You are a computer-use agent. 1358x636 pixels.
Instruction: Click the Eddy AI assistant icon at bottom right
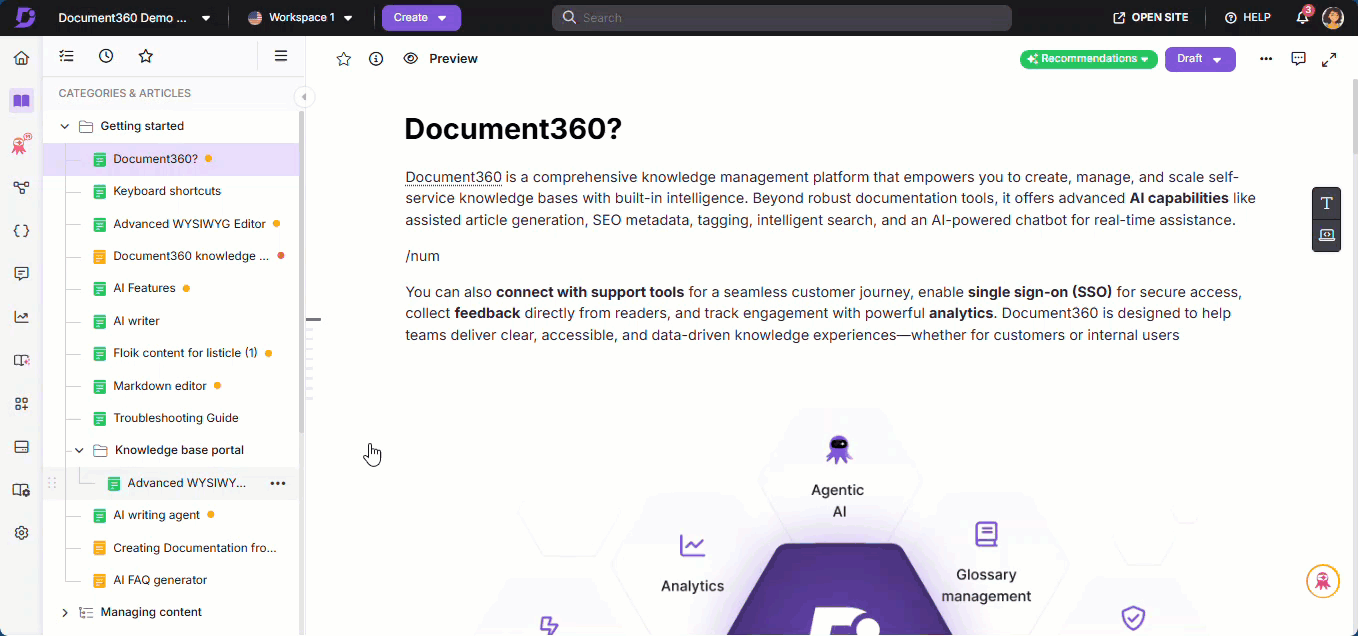1322,581
